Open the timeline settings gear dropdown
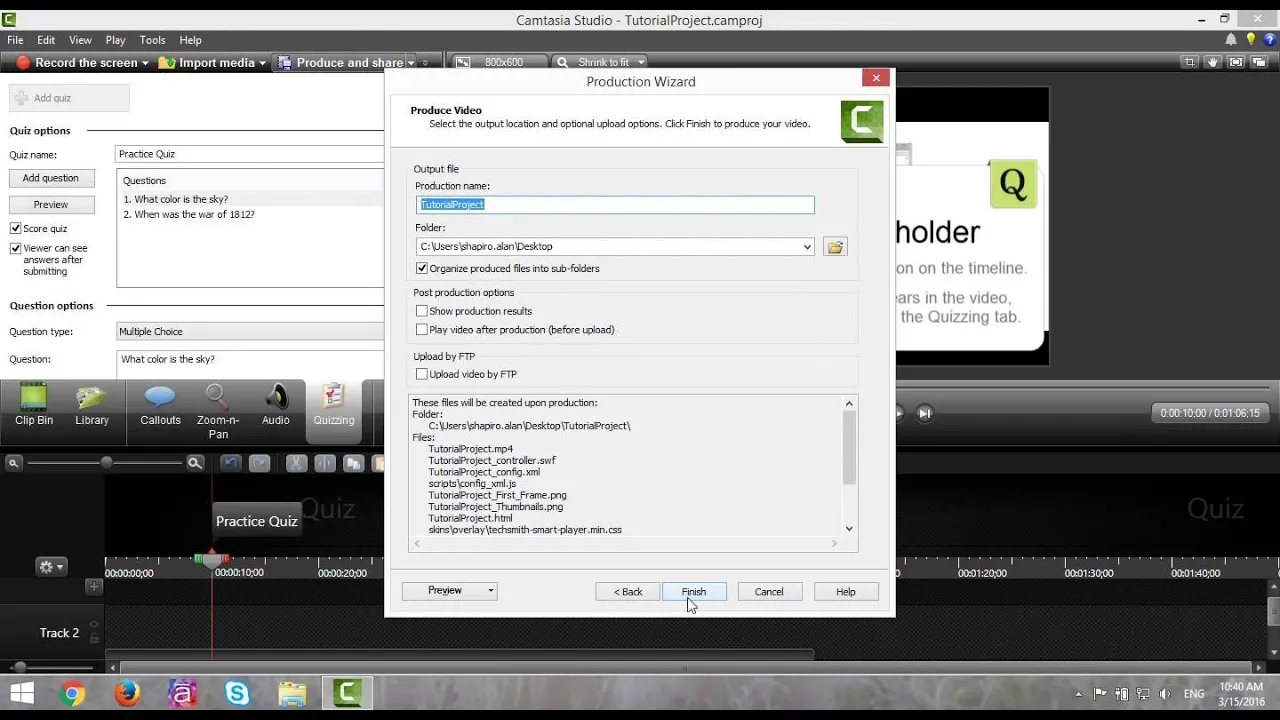 [51, 566]
